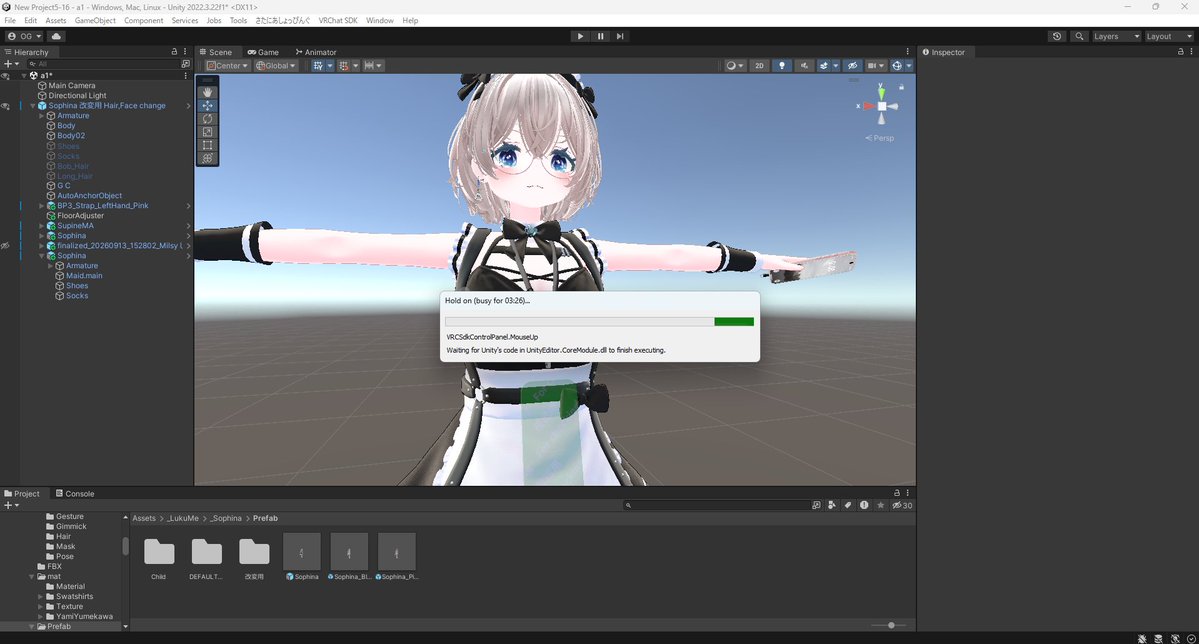Toggle the Hierarchy panel lock

[x=174, y=52]
